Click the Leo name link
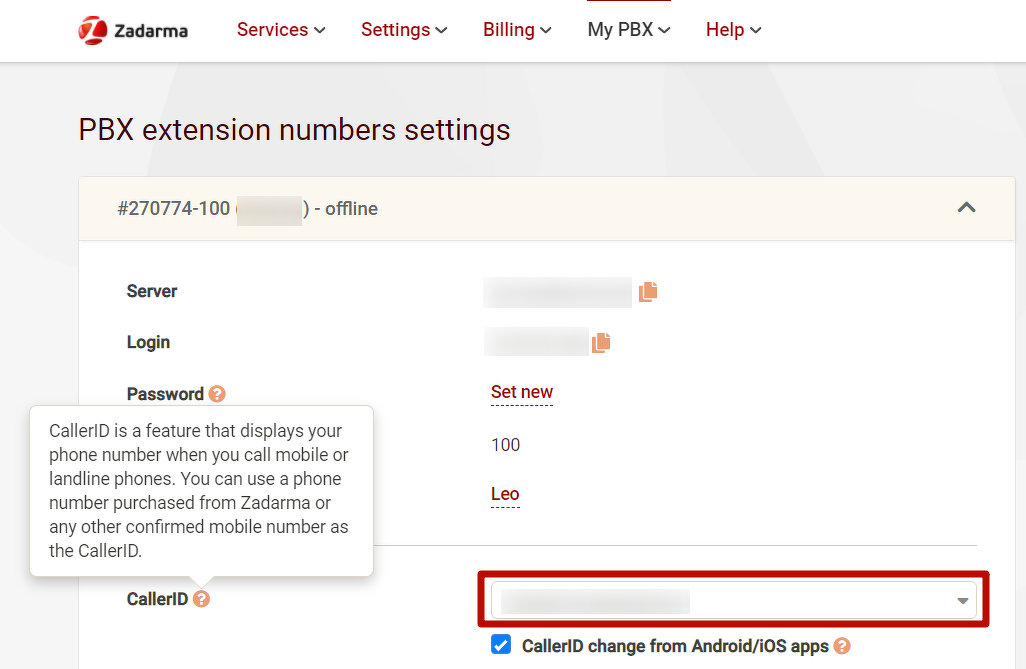The width and height of the screenshot is (1026, 669). click(505, 494)
